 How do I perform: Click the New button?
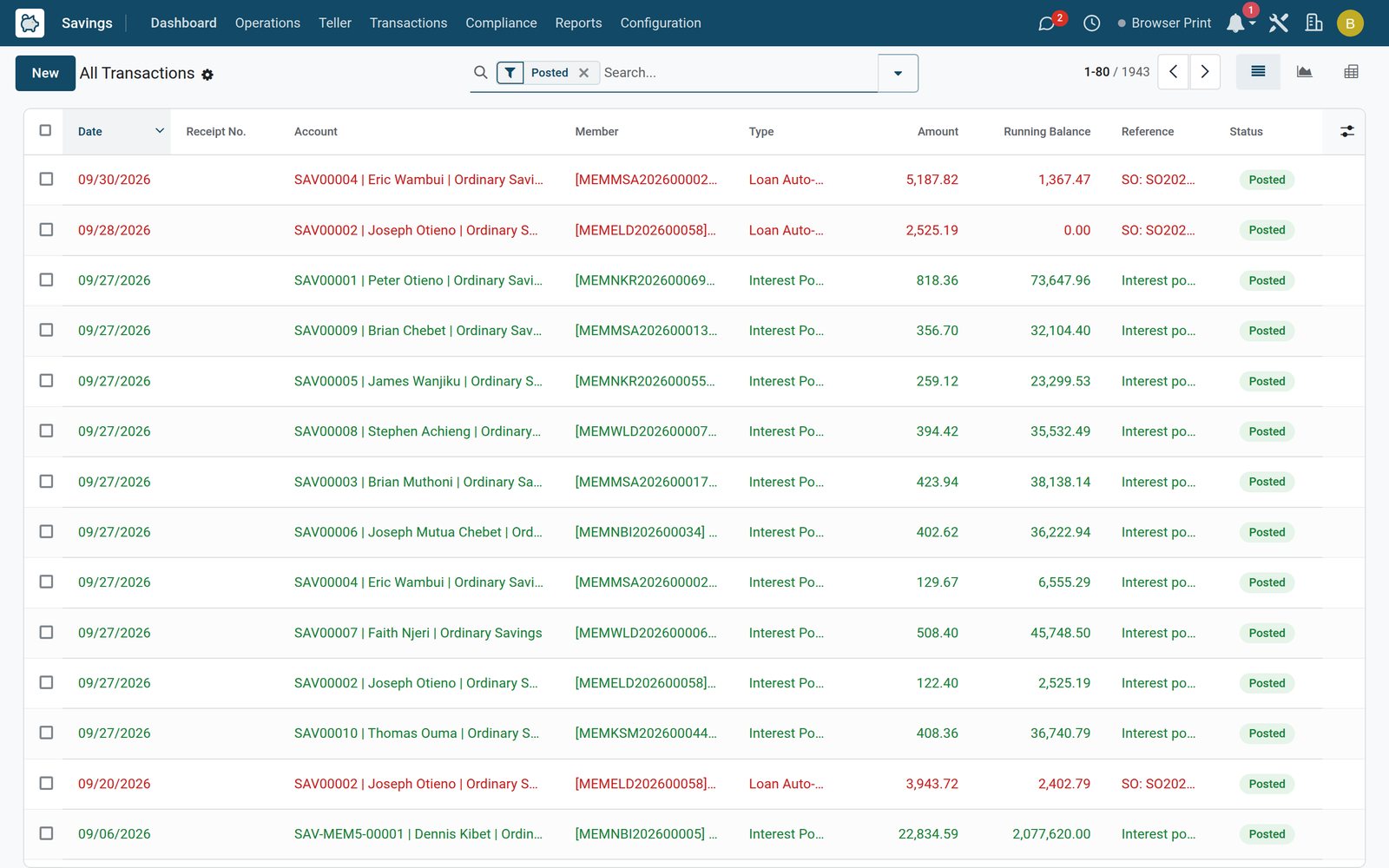(x=45, y=73)
